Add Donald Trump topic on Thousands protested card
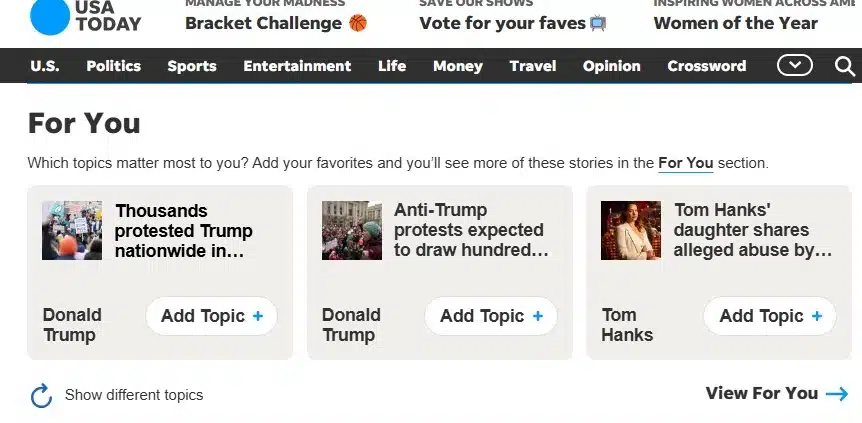Screen dimensions: 862x423 click(x=212, y=316)
